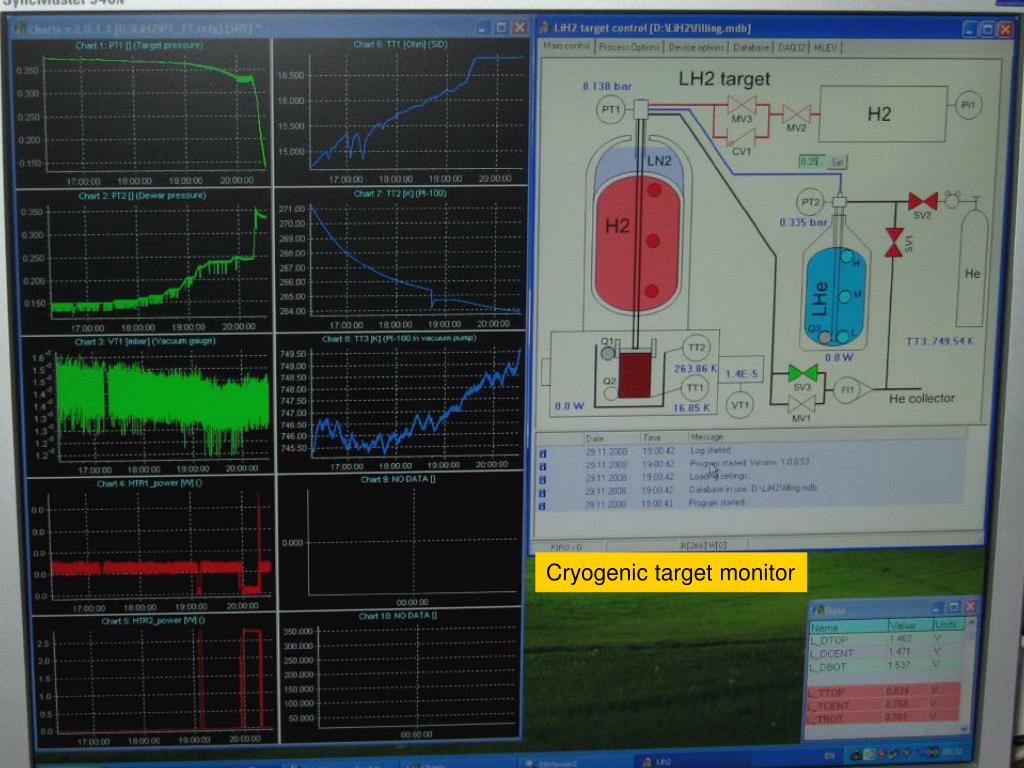Screen dimensions: 1024x768
Task: Click the VT1 vacuum gauge circle
Action: click(739, 406)
